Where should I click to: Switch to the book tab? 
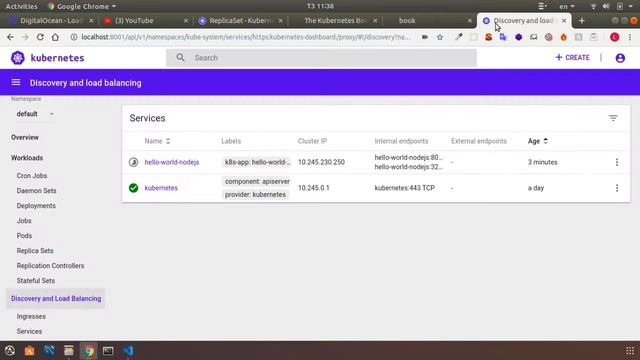point(429,20)
